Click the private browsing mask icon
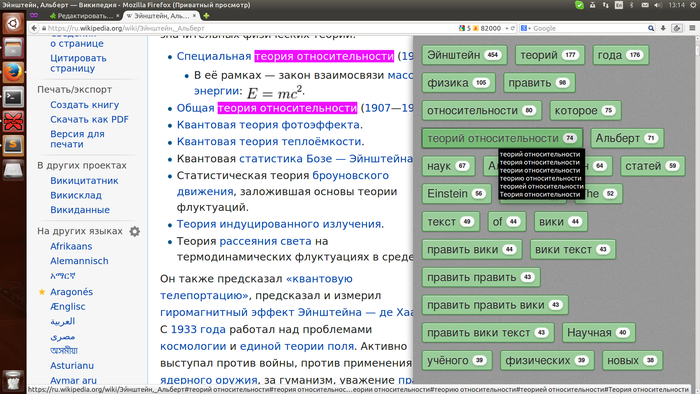The width and height of the screenshot is (700, 394). click(34, 16)
